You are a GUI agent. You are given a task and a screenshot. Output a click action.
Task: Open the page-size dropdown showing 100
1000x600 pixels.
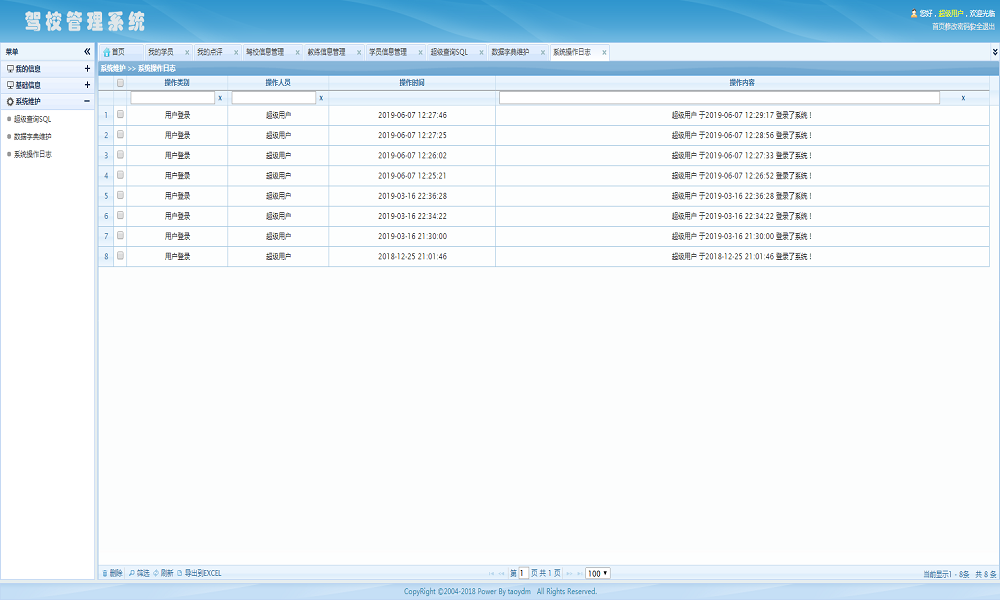(x=598, y=573)
